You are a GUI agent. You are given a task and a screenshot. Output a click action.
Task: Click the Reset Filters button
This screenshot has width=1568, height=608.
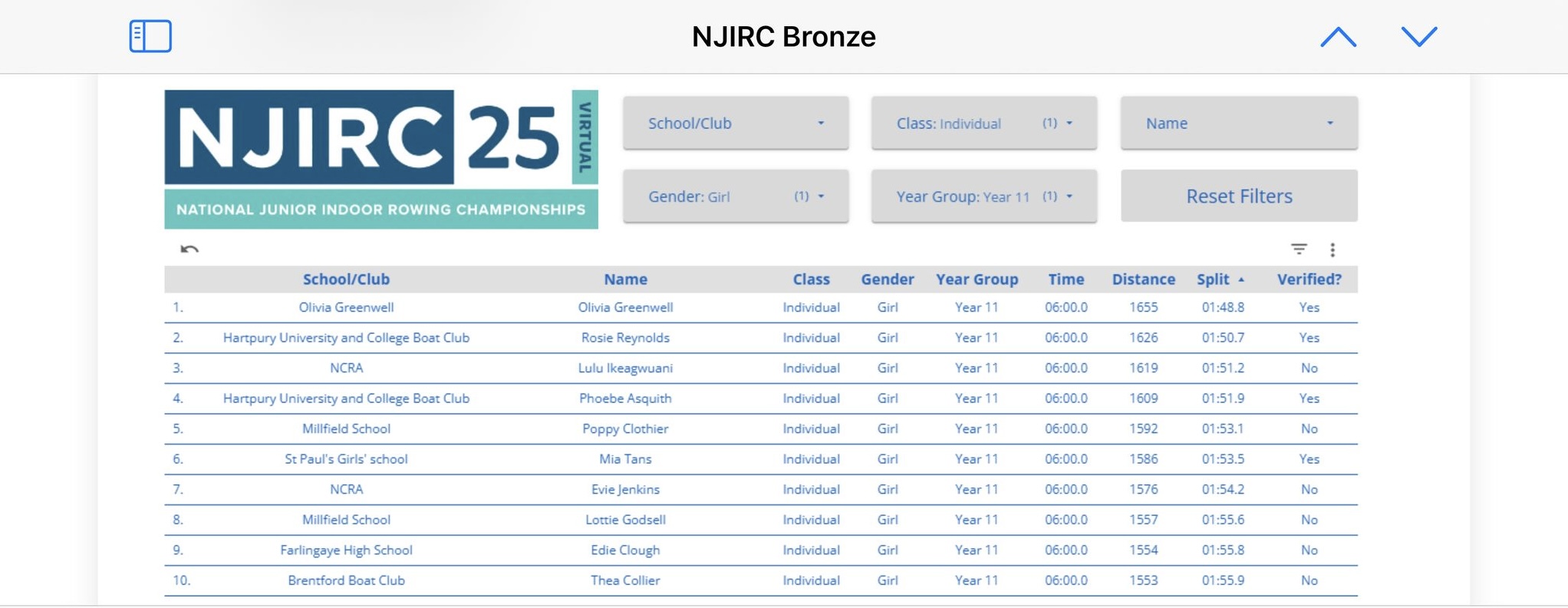(x=1239, y=197)
